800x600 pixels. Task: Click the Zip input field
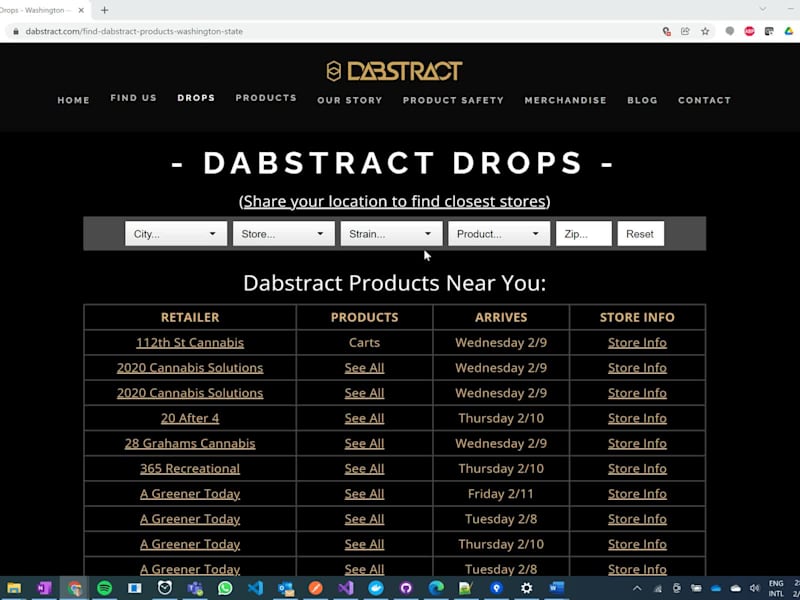(x=584, y=234)
